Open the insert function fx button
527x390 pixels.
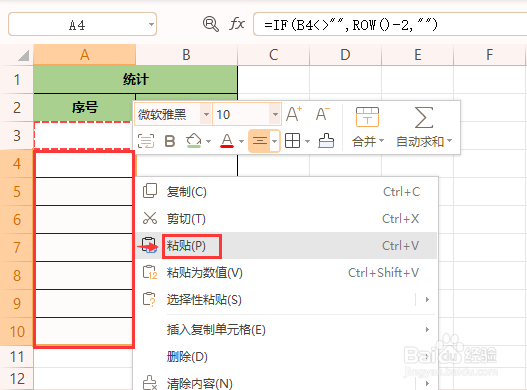pyautogui.click(x=237, y=24)
